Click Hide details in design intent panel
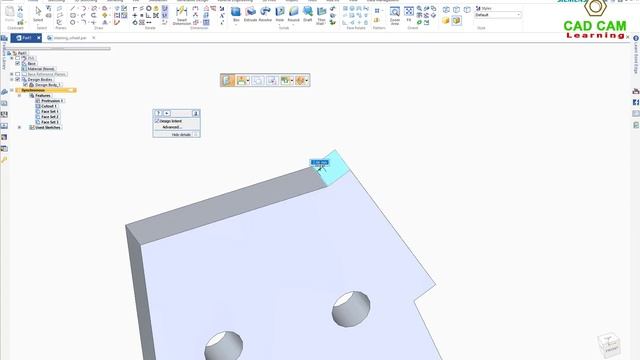The width and height of the screenshot is (640, 360). [x=181, y=135]
